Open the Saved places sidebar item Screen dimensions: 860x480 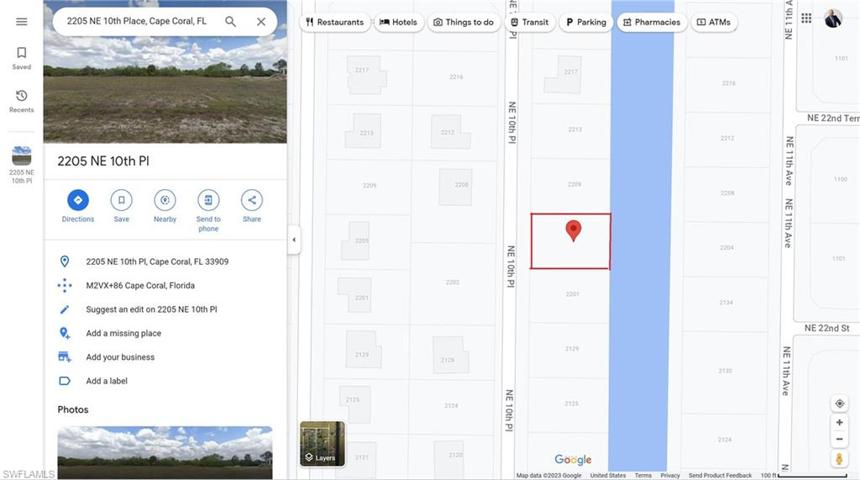click(x=21, y=58)
